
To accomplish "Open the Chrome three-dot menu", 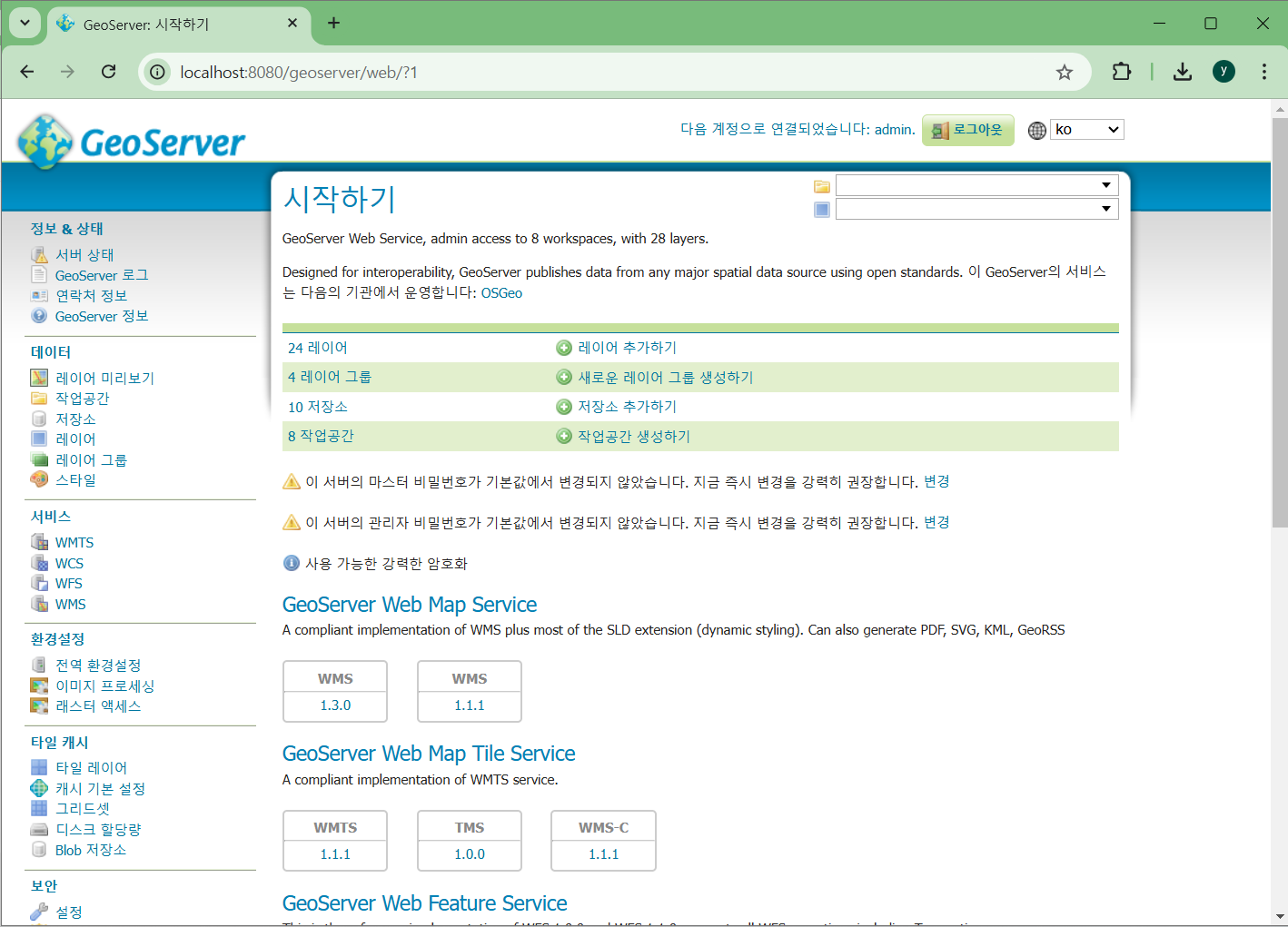I will point(1263,72).
